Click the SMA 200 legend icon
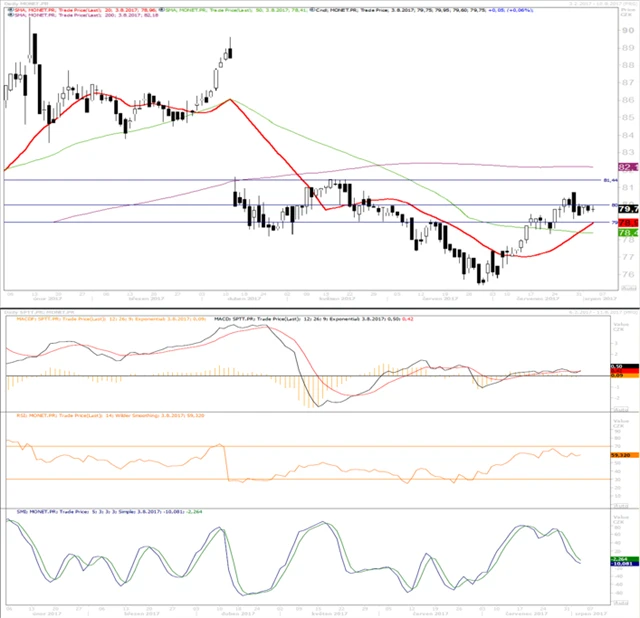This screenshot has width=640, height=618. [9, 18]
